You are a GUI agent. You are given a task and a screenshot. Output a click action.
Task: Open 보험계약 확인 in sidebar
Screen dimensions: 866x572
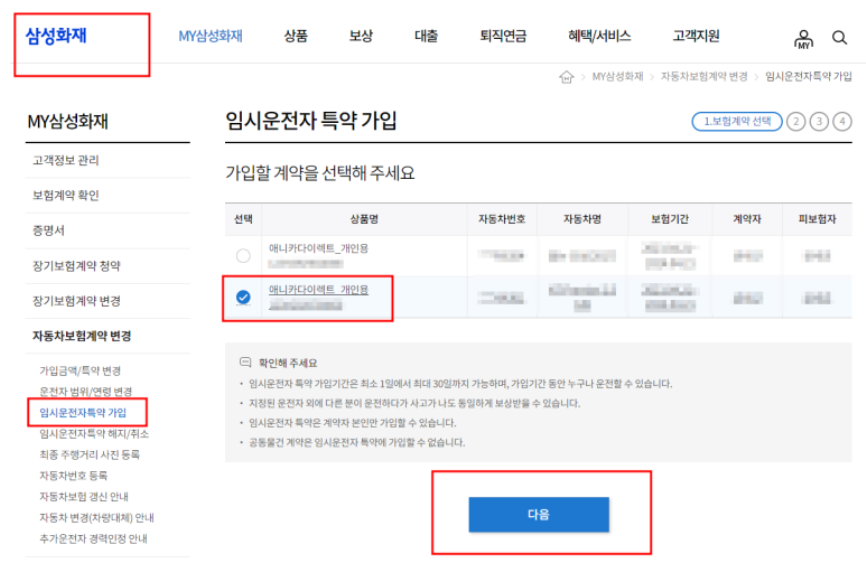[x=66, y=195]
